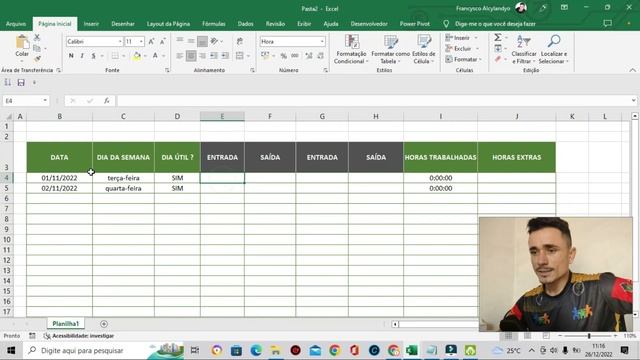Toggle italic with the I button
This screenshot has height=360, width=640.
click(x=82, y=56)
